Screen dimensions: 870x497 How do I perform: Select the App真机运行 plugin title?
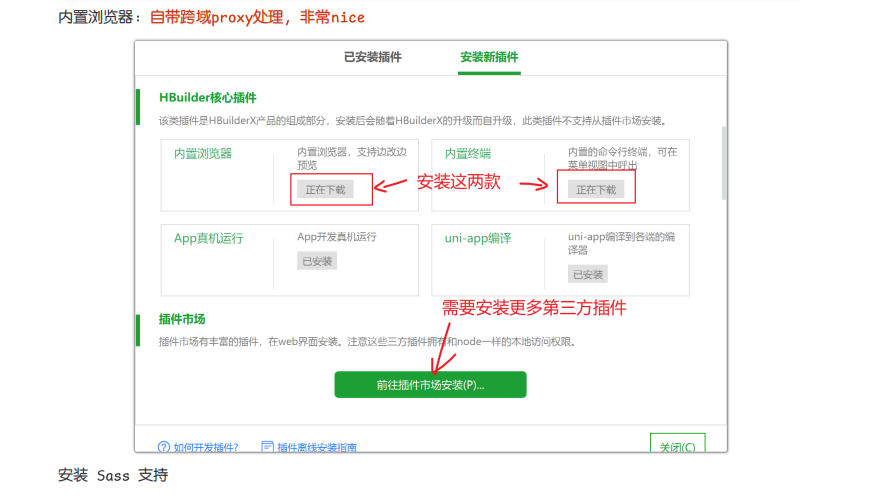click(x=209, y=239)
